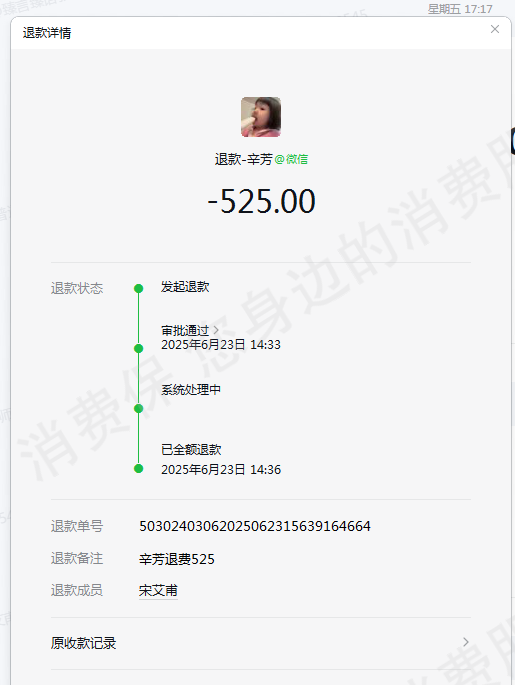Click the 审批通过 status text
Screen dimensions: 515x685
click(x=185, y=330)
